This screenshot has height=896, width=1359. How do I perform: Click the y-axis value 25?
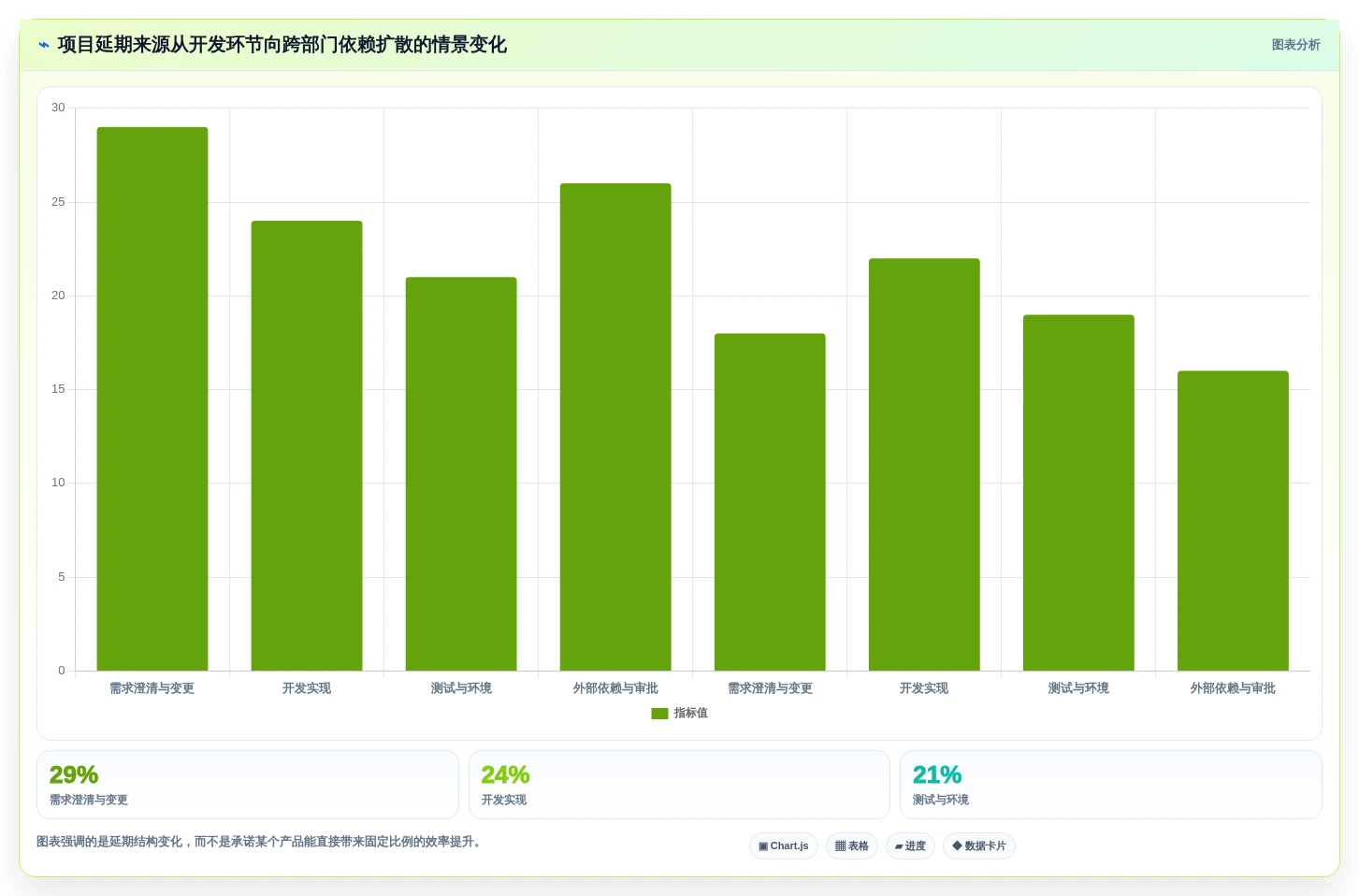pyautogui.click(x=58, y=202)
